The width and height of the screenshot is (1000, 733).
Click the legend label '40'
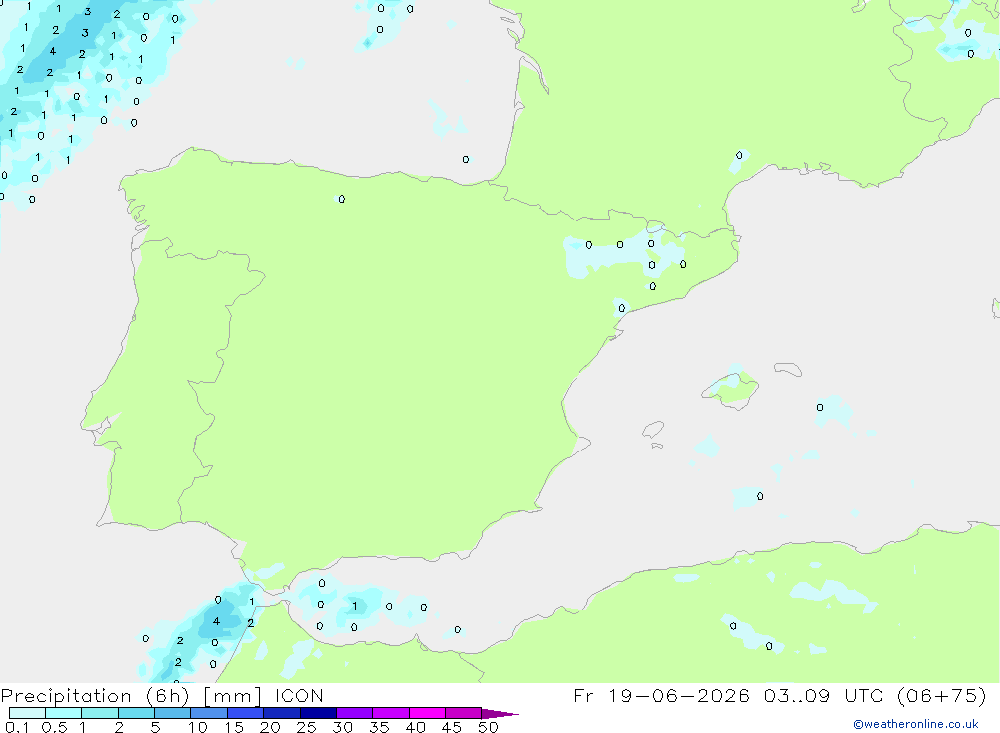click(416, 727)
